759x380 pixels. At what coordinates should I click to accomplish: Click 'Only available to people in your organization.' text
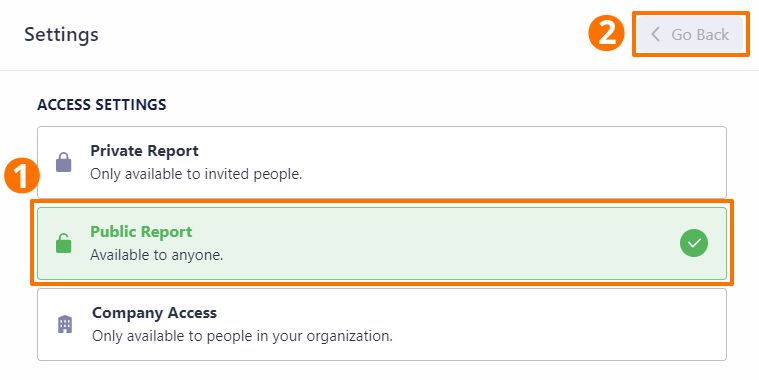coord(243,335)
